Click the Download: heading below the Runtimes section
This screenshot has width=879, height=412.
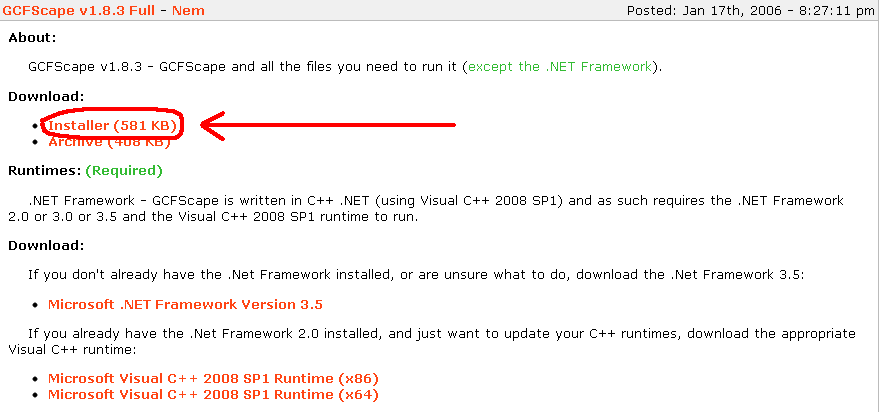point(46,245)
